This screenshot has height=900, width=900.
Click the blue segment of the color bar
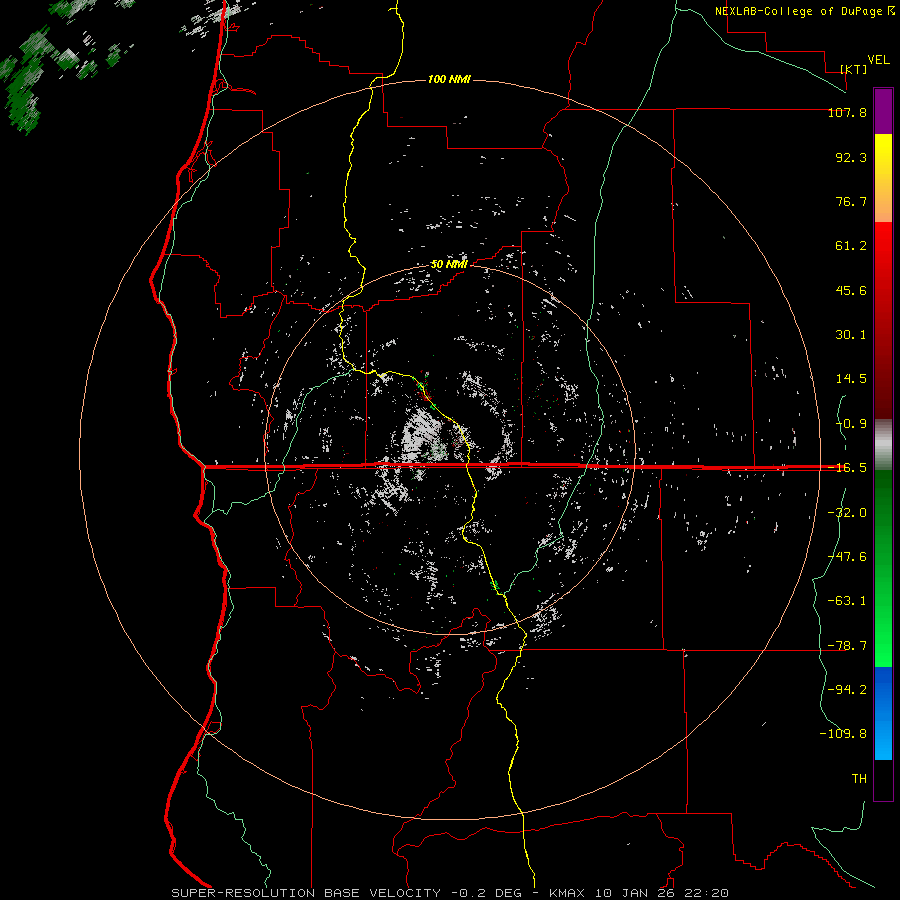coord(883,713)
